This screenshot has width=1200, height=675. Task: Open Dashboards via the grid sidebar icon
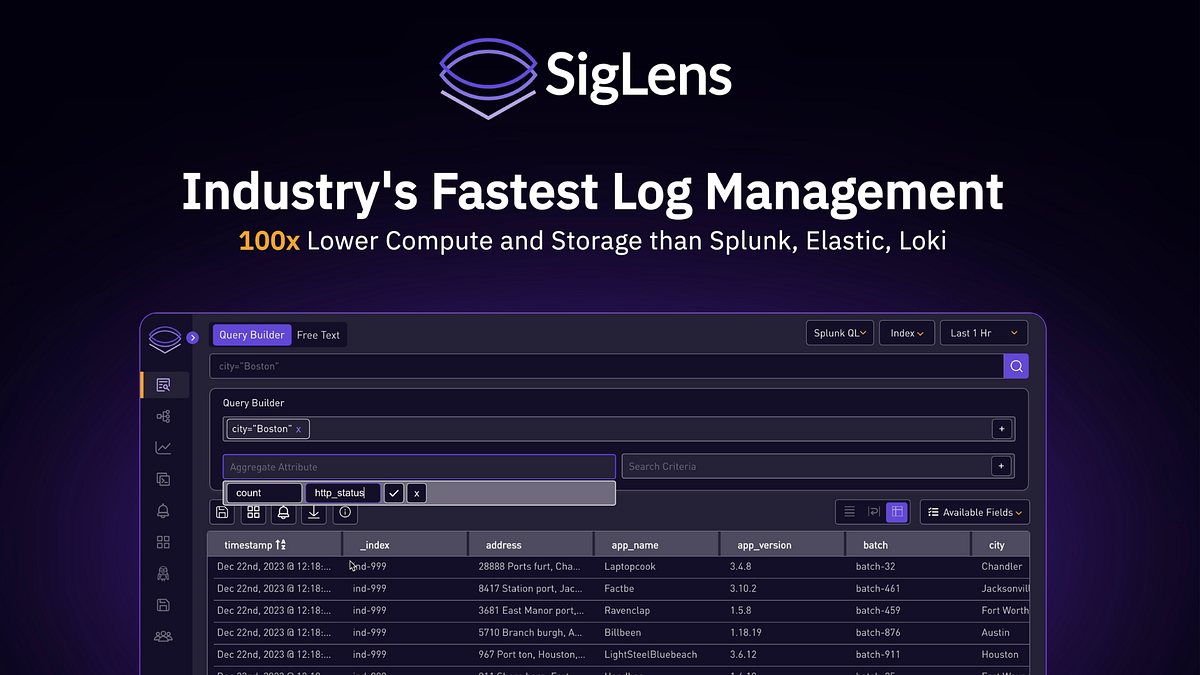tap(163, 542)
